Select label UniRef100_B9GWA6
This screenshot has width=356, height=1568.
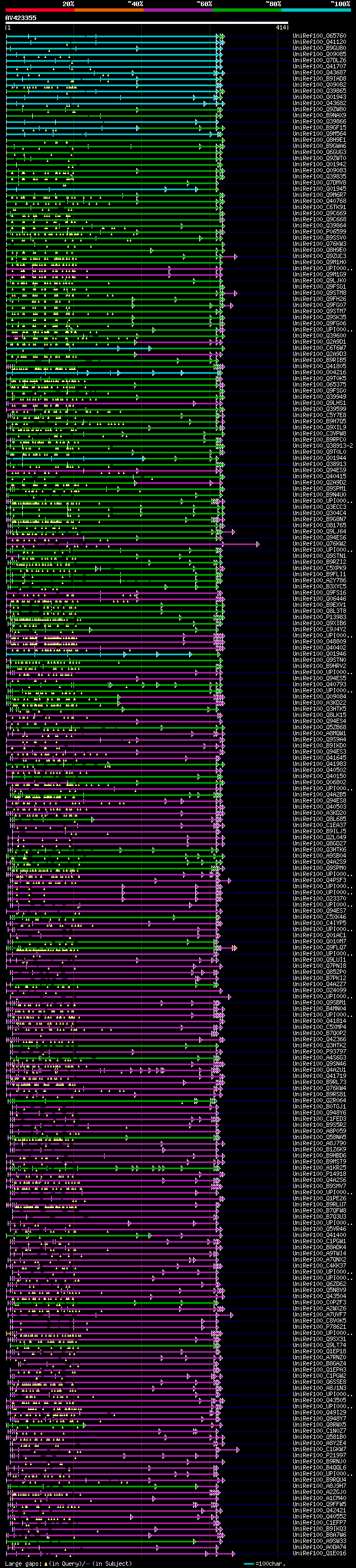tap(319, 146)
